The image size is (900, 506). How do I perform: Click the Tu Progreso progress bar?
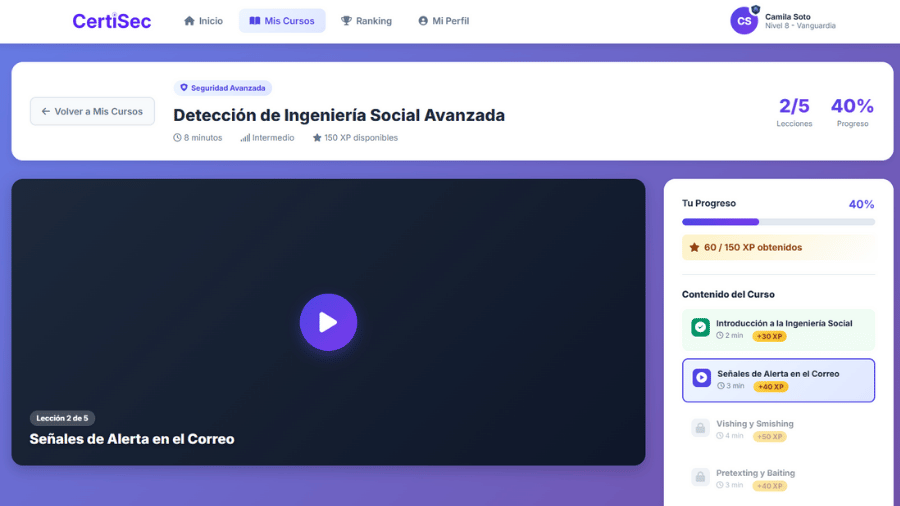pos(778,222)
